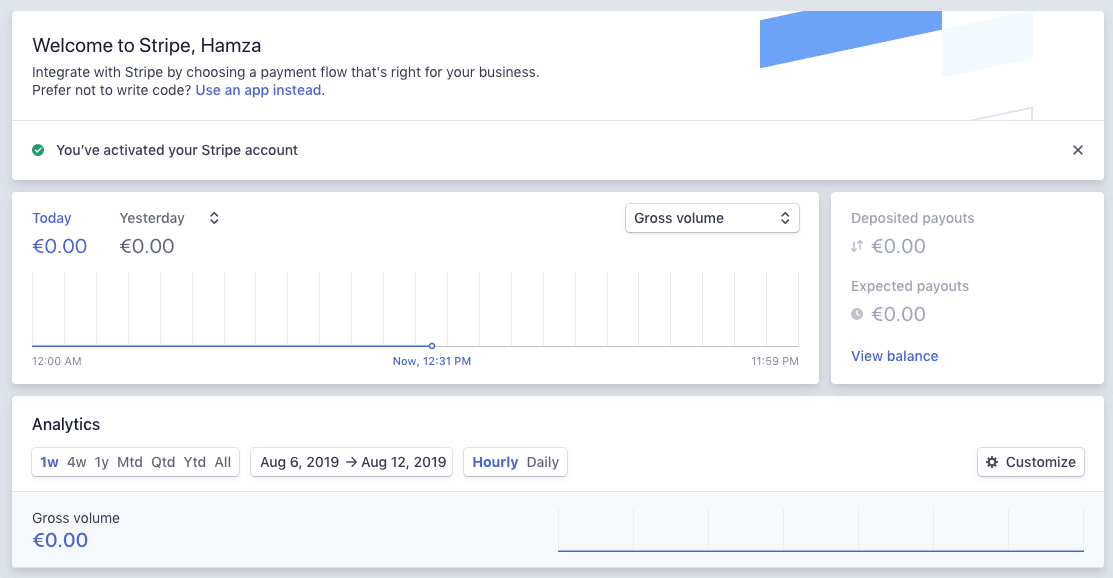Click the 'Welcome to Stripe, Hamza' heading
Screen dimensions: 1113x578
147,45
